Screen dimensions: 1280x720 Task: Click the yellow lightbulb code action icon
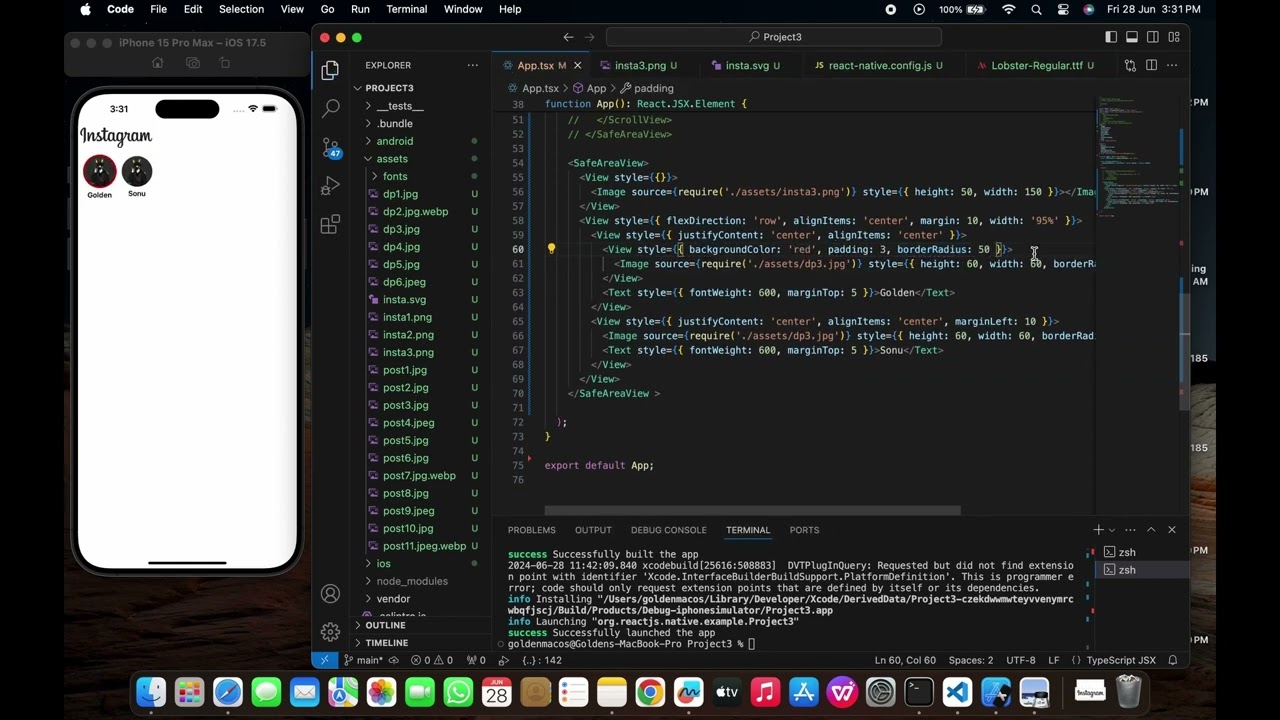(x=551, y=249)
